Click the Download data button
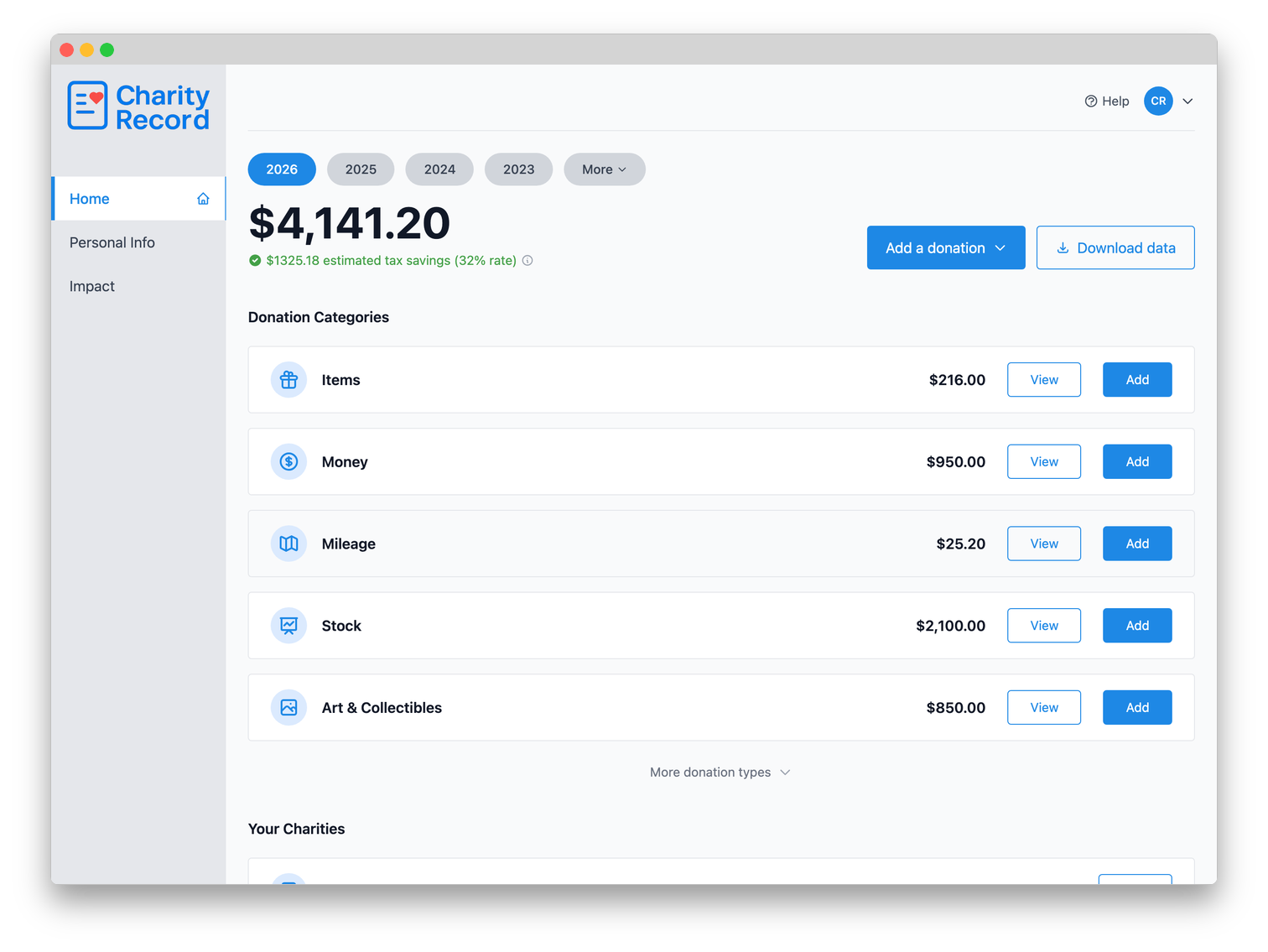1268x952 pixels. pos(1115,248)
